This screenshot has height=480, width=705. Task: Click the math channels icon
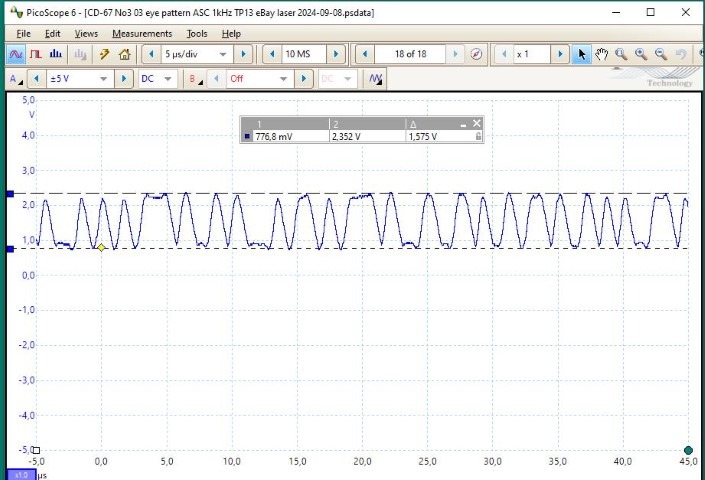click(x=375, y=79)
